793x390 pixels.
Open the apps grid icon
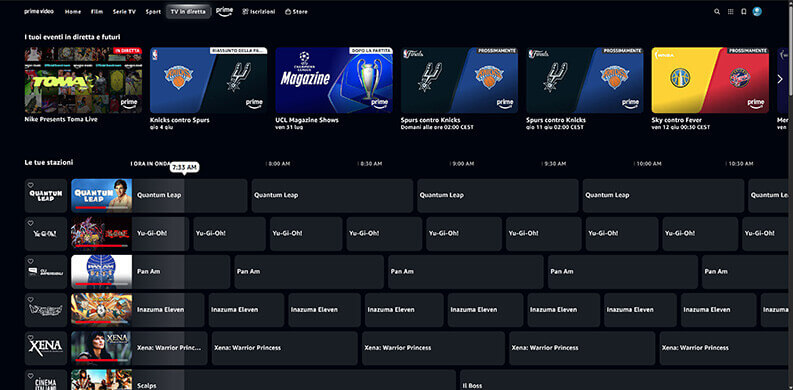click(x=730, y=12)
